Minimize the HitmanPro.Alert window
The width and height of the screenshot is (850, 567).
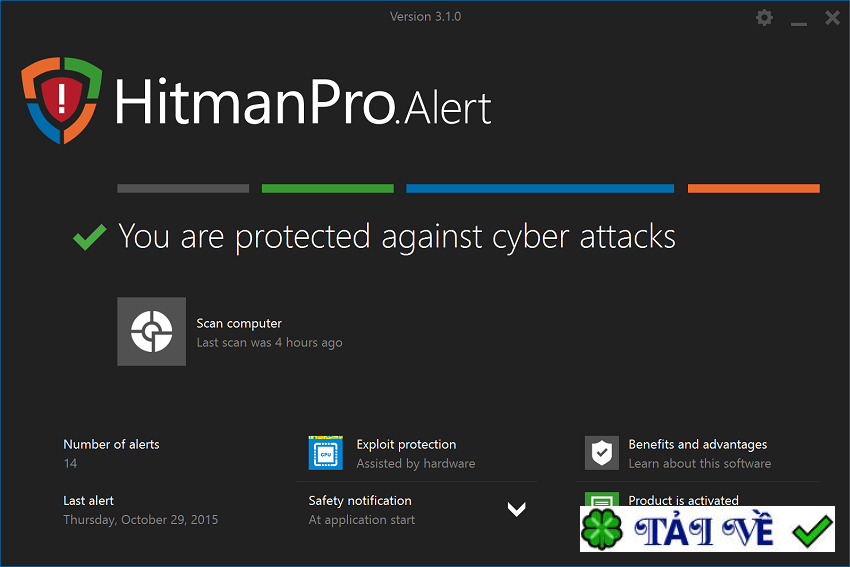798,19
